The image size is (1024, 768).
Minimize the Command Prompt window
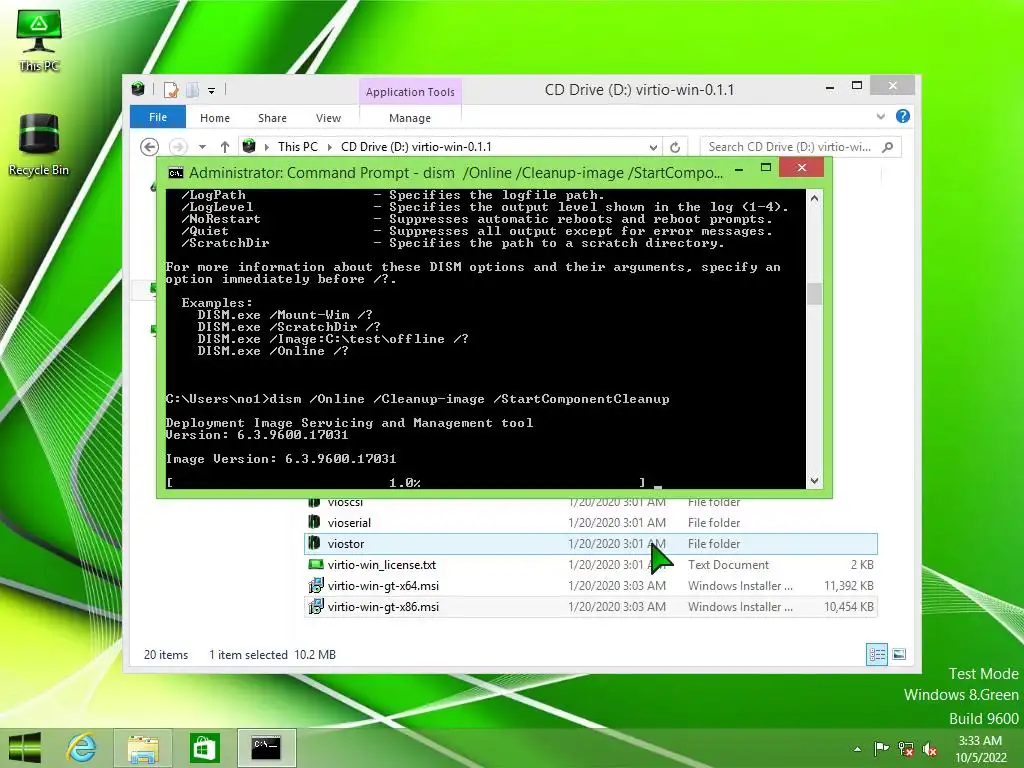[739, 169]
